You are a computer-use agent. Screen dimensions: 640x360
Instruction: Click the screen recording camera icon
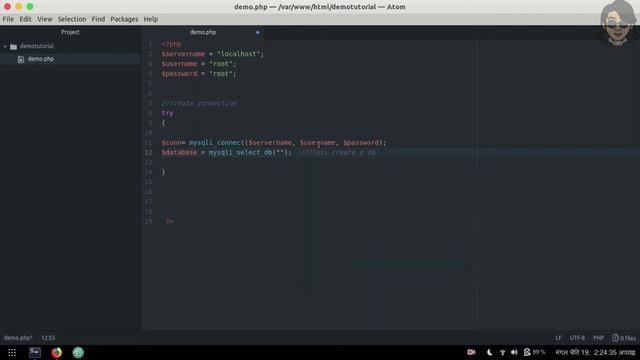tap(471, 352)
